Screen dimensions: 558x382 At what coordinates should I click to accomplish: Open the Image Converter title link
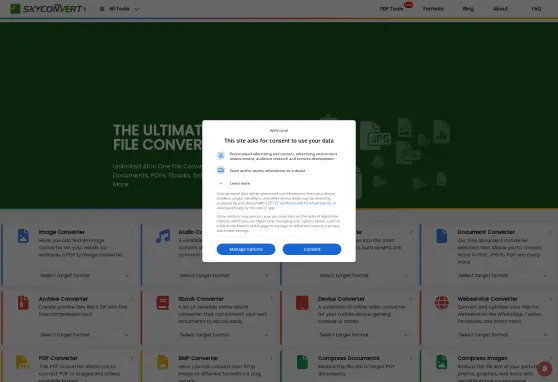pos(62,232)
